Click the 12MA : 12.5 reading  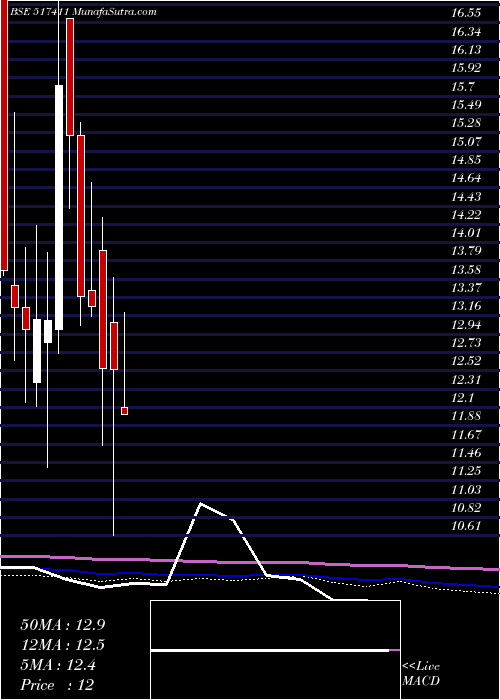coord(63,645)
